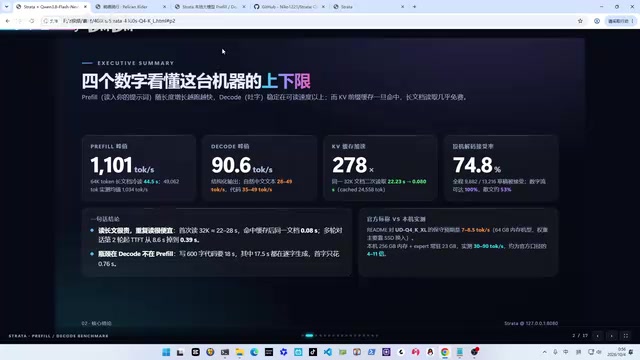640x360 pixels.
Task: Jump to the first slide dot
Action: pos(302,336)
